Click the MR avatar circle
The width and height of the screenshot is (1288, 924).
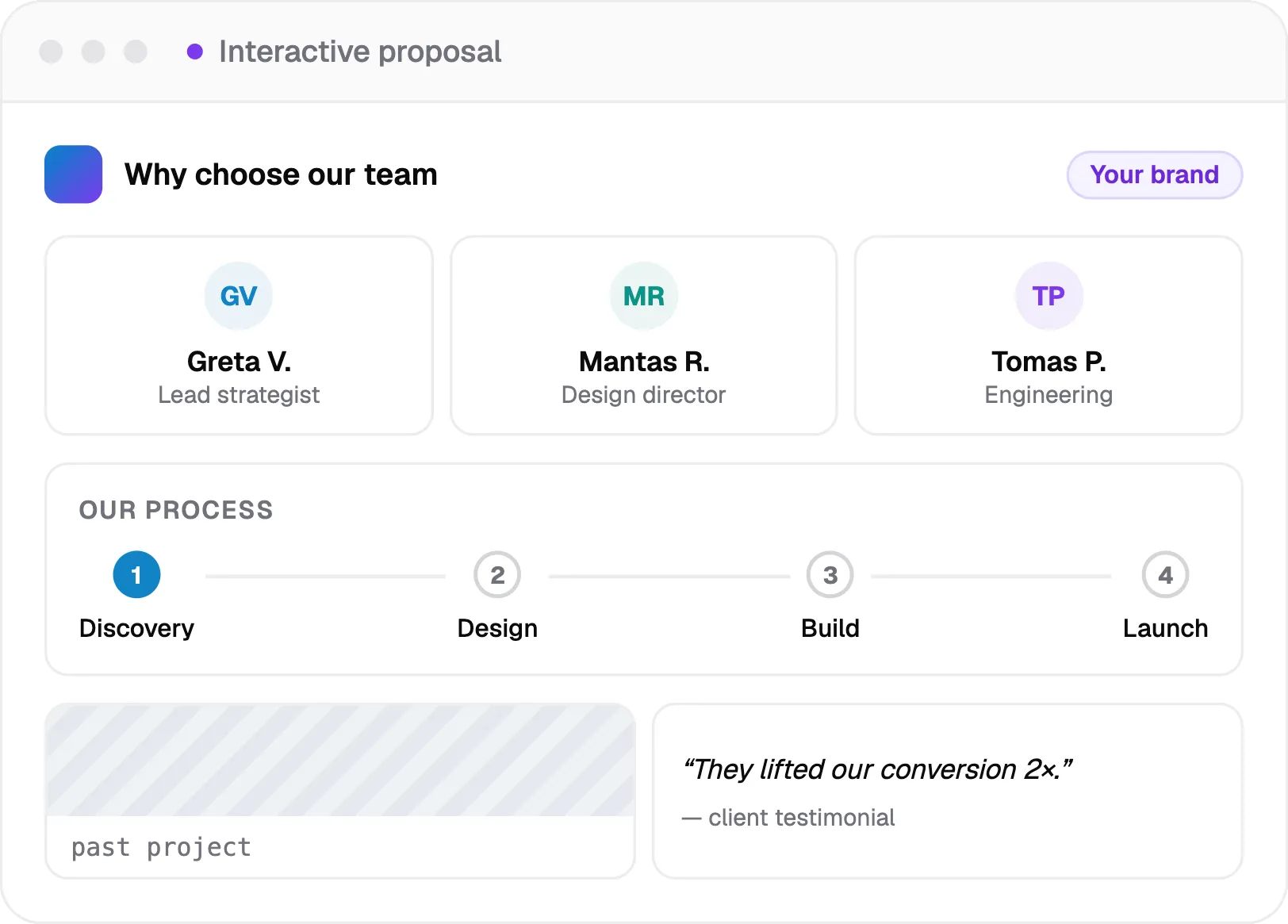(644, 296)
